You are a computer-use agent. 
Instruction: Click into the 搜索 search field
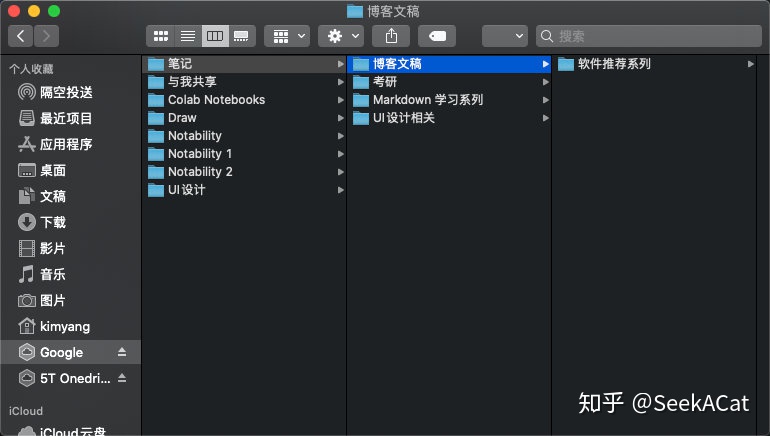(649, 36)
